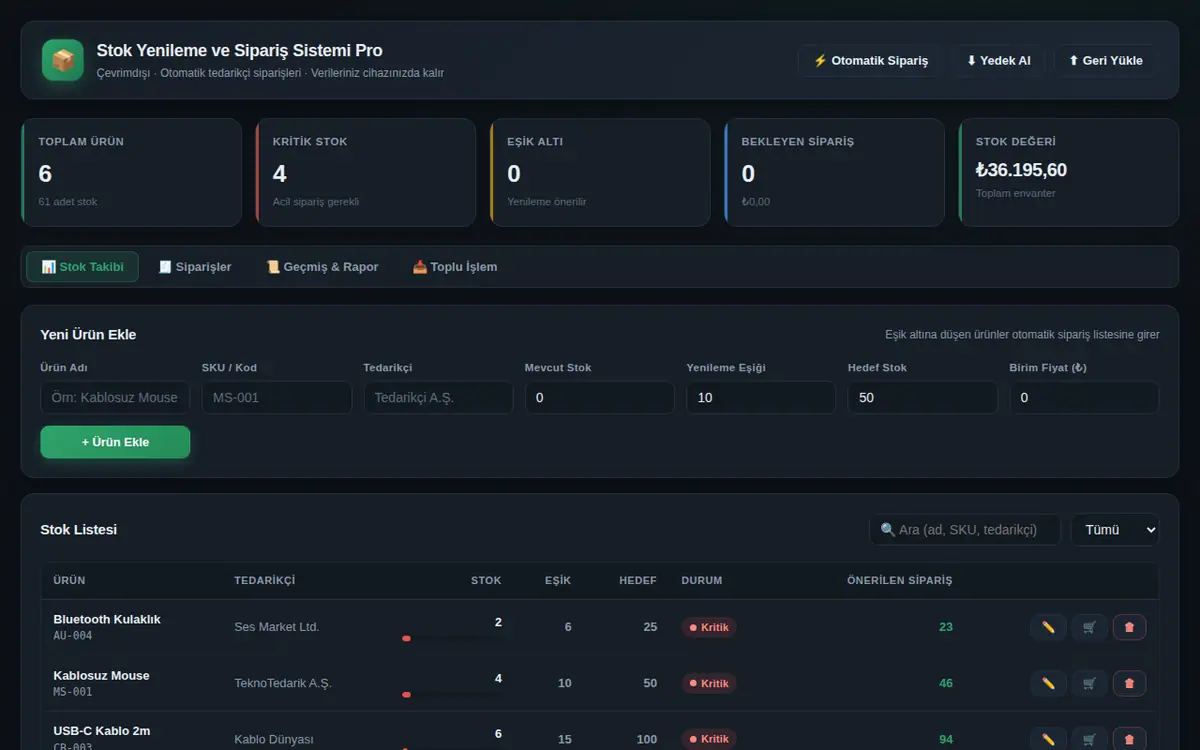This screenshot has width=1200, height=750.
Task: Open the Tümü filter dropdown
Action: (x=1115, y=530)
